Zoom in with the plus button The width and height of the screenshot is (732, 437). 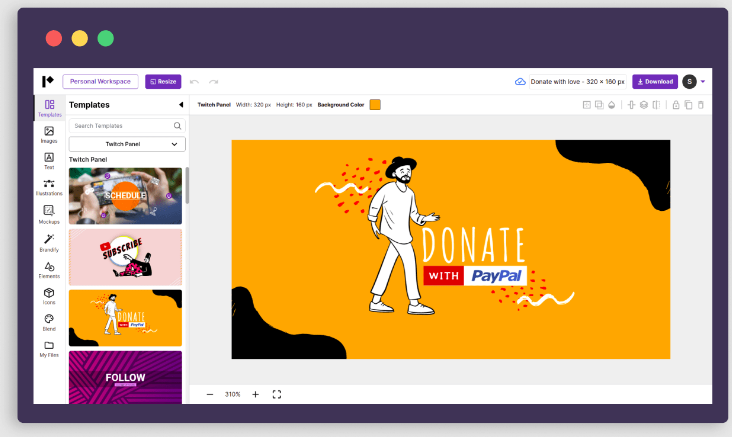(x=255, y=395)
